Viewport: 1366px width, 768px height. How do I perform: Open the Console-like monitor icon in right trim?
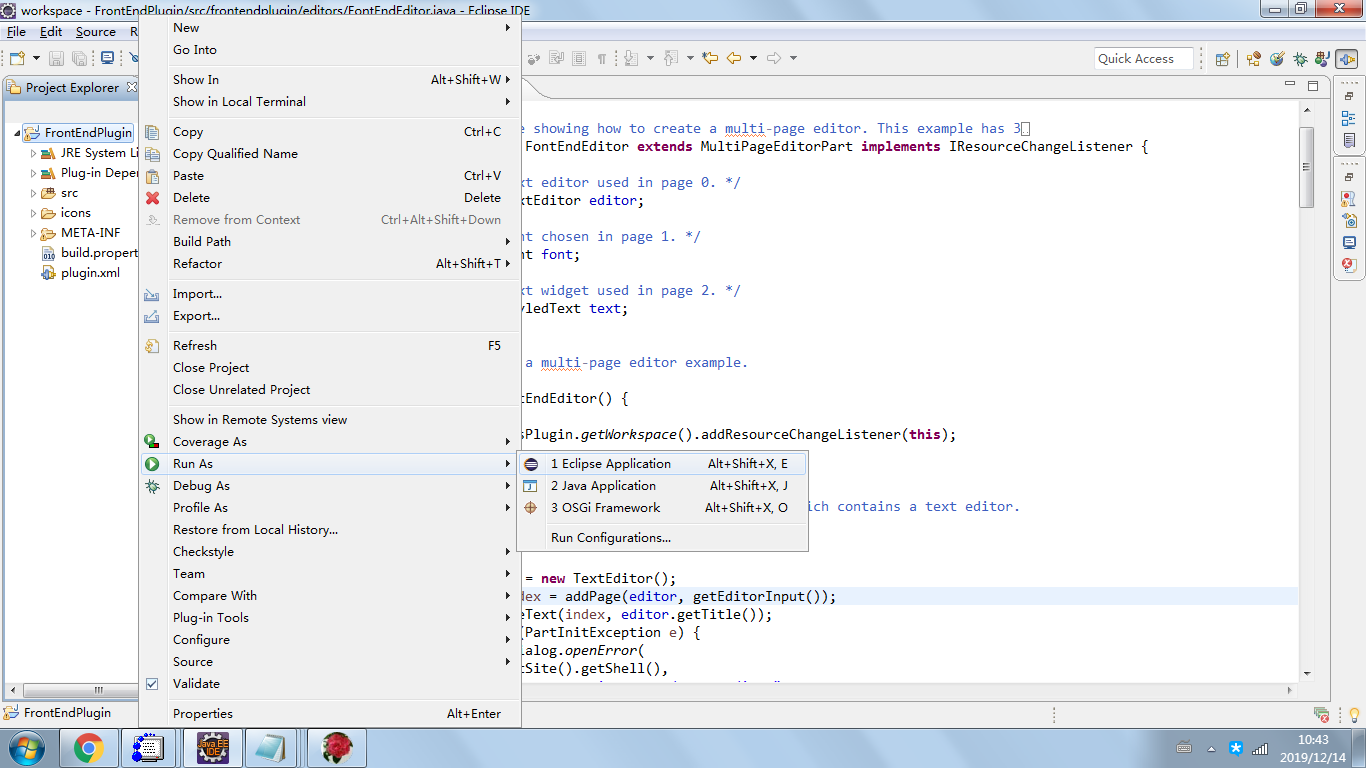tap(1349, 243)
